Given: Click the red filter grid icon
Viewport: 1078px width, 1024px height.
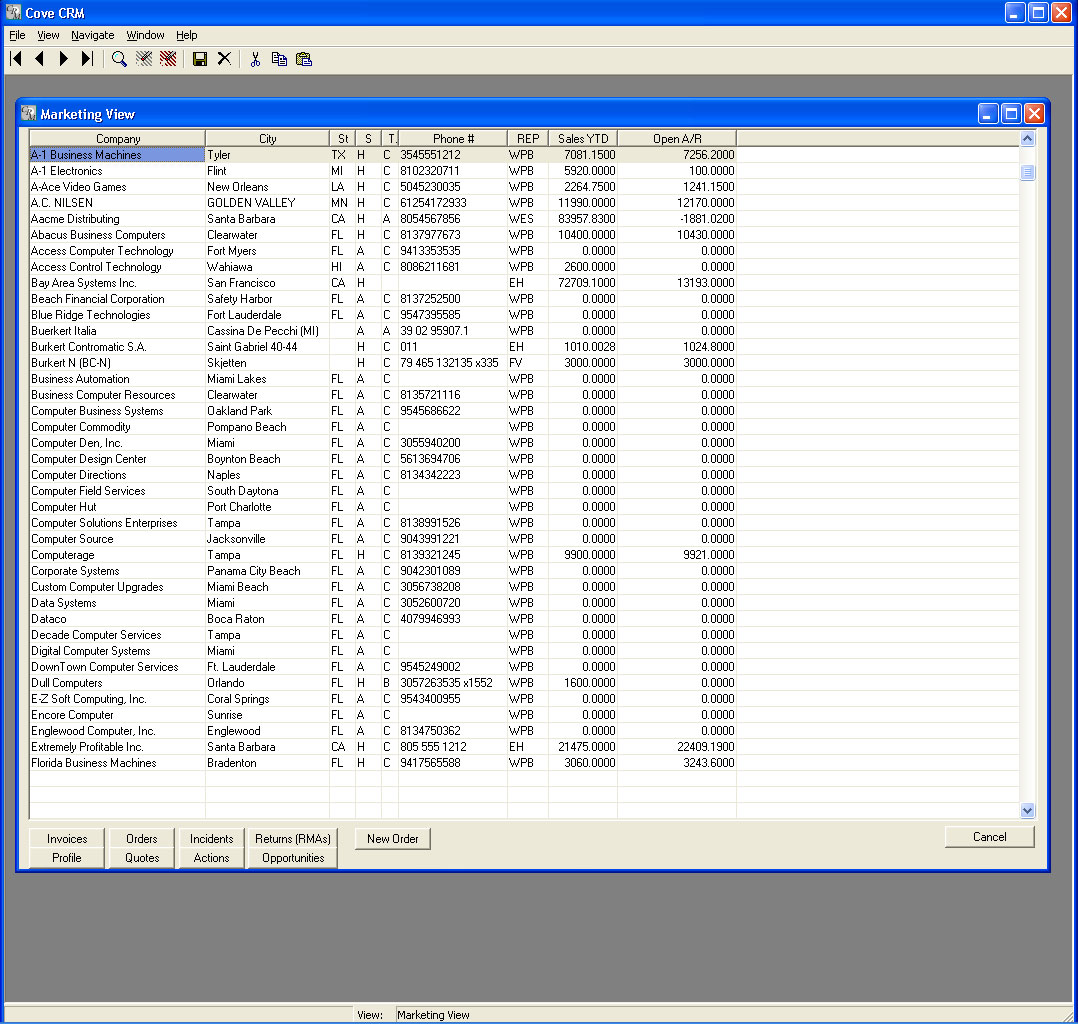Looking at the screenshot, I should (x=168, y=59).
